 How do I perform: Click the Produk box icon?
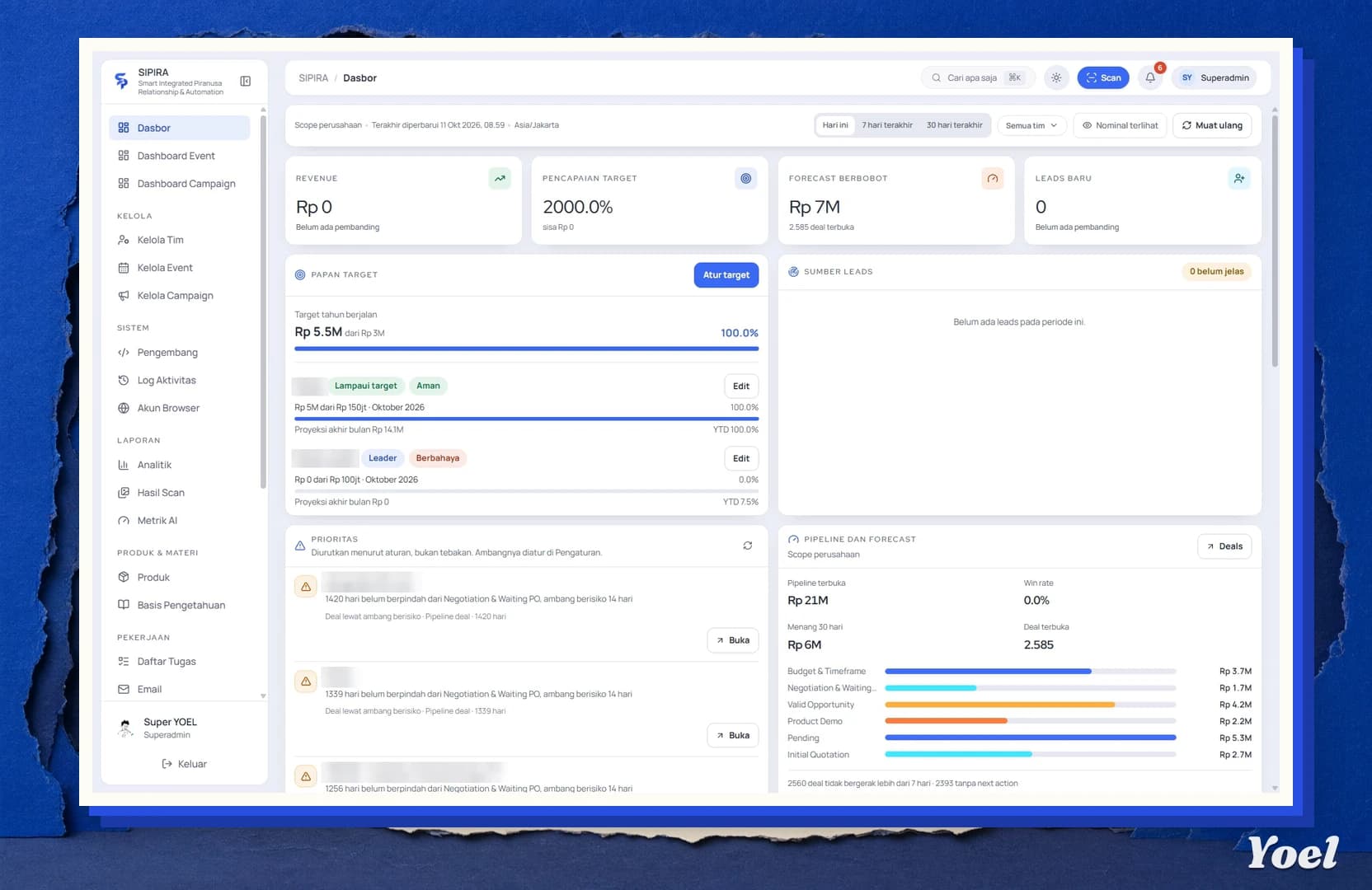click(x=124, y=578)
